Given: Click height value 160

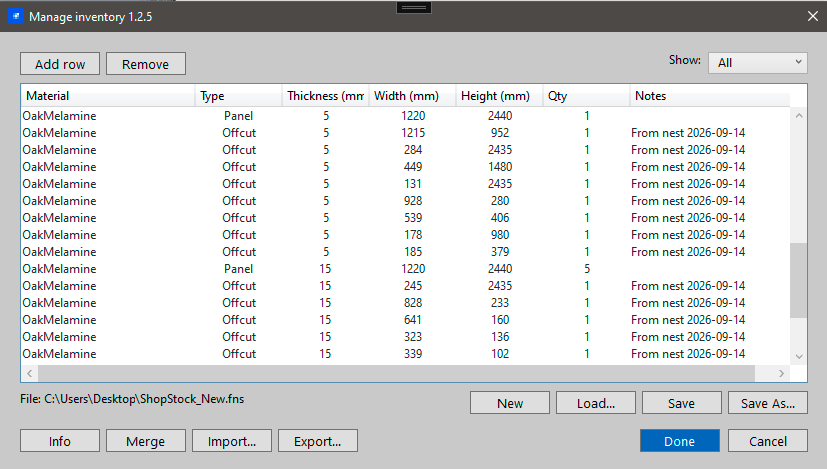Looking at the screenshot, I should coord(500,320).
